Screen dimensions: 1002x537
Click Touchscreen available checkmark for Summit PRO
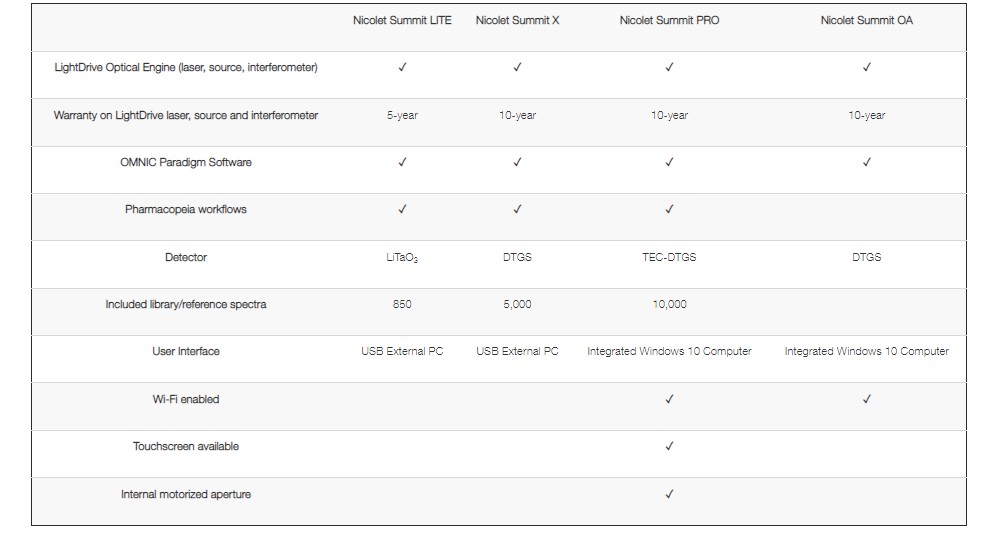669,446
